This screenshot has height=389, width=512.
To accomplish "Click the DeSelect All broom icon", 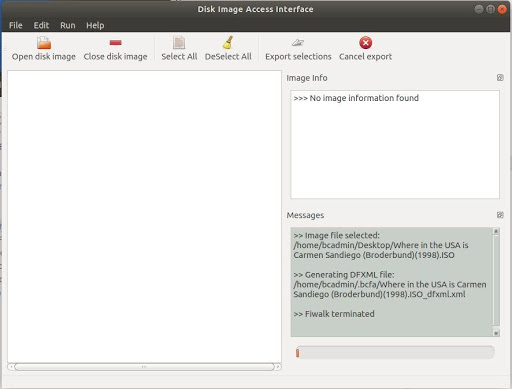I will 228,42.
